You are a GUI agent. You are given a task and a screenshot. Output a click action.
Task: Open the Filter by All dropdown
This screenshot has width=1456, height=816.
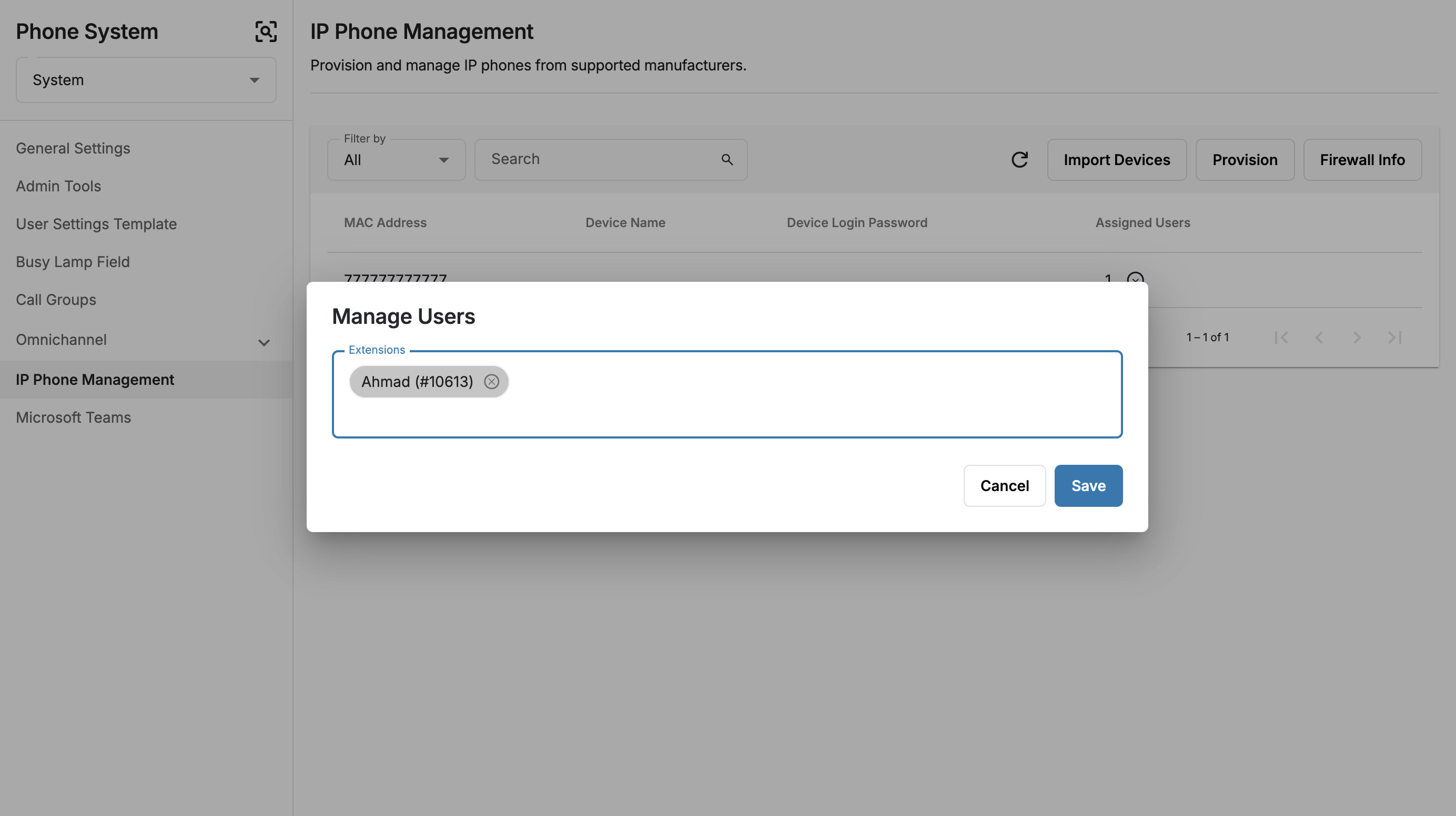tap(396, 160)
